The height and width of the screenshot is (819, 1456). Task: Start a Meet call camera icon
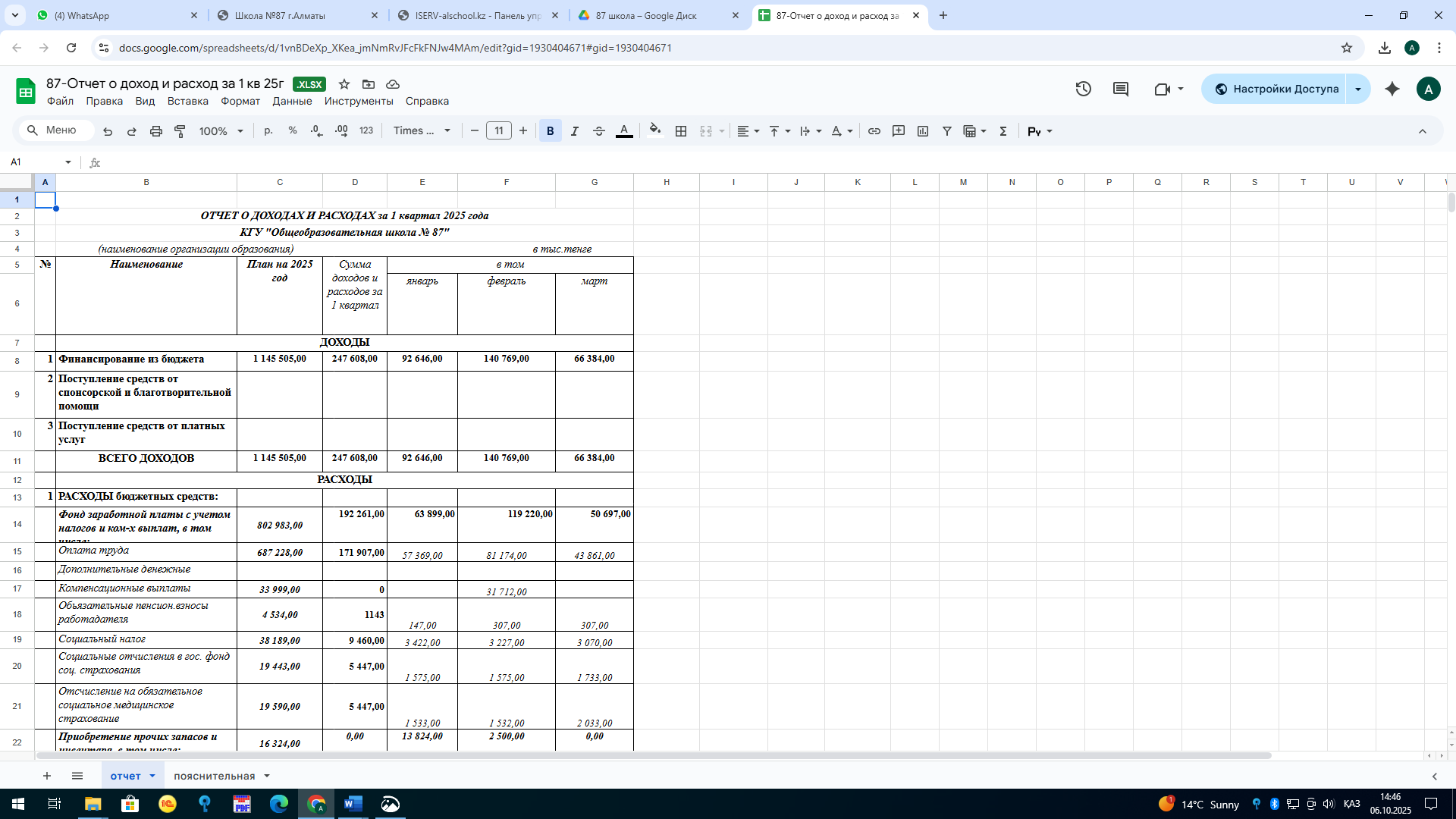(x=1163, y=89)
